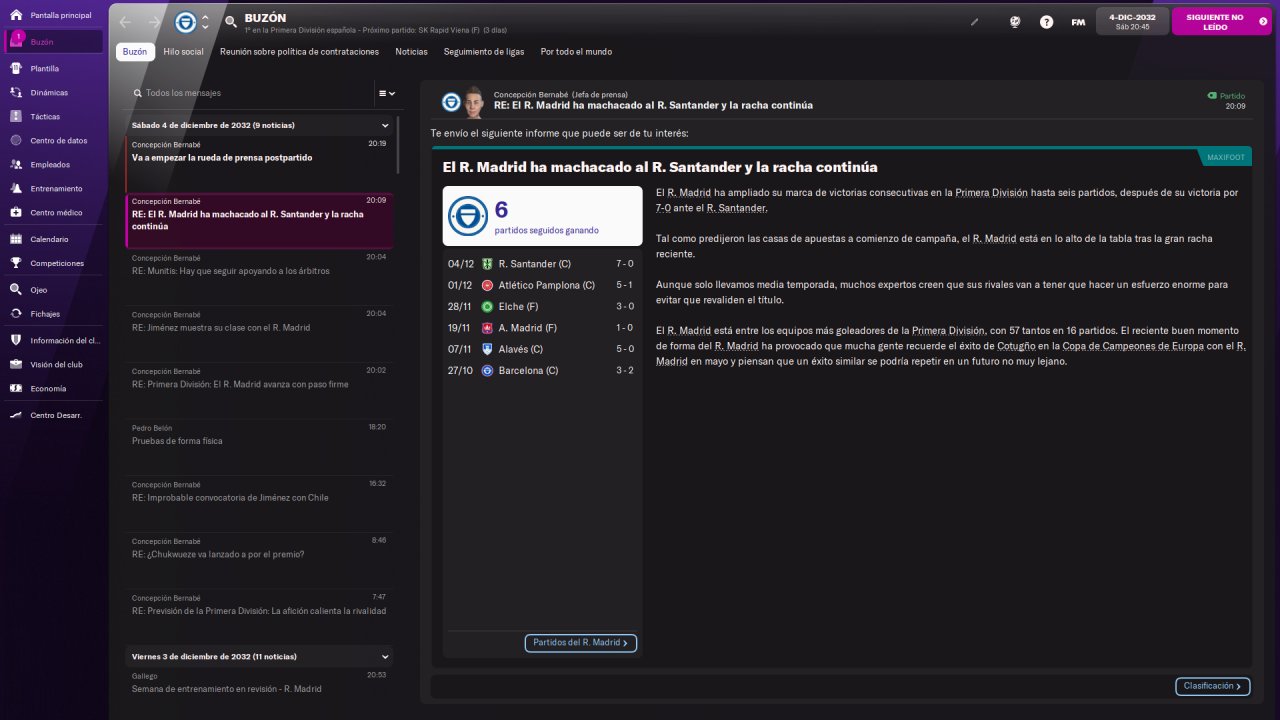Click Concepción Bernabé's portrait photo

click(x=475, y=101)
